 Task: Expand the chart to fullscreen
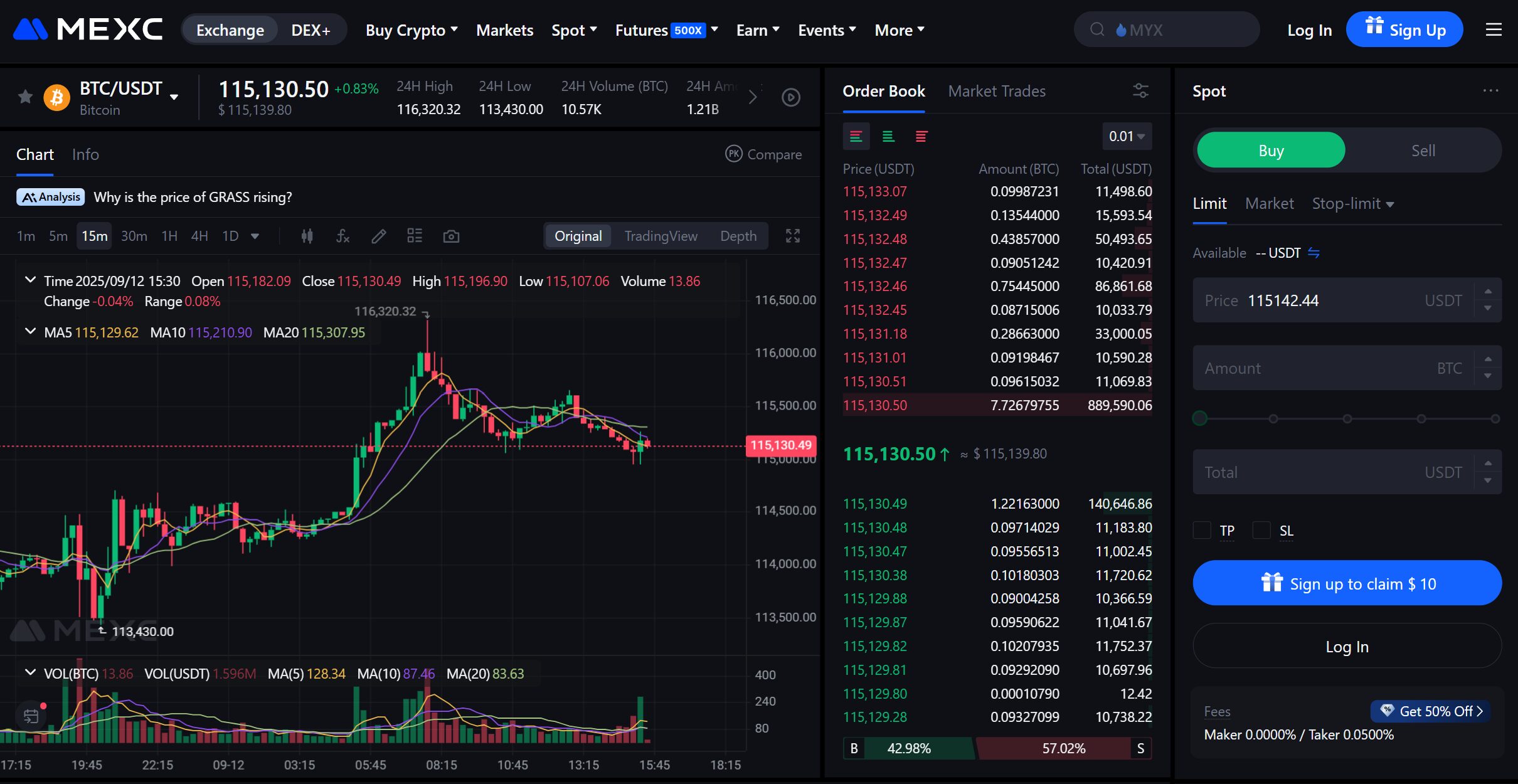coord(793,236)
